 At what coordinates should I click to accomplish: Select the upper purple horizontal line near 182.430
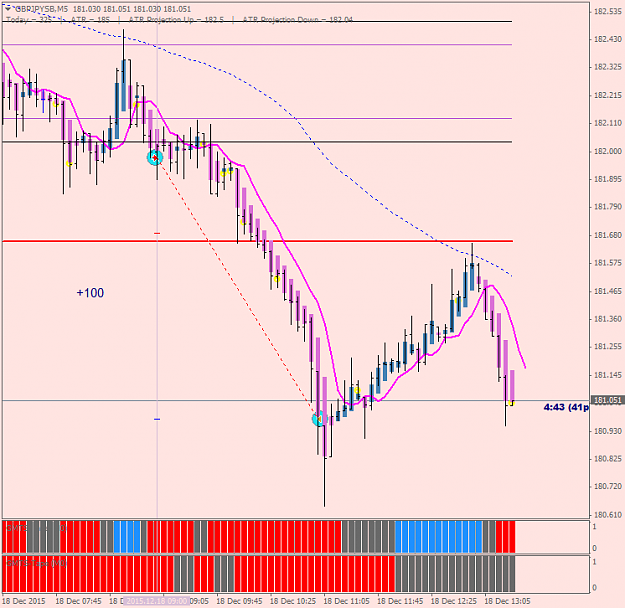pos(257,45)
